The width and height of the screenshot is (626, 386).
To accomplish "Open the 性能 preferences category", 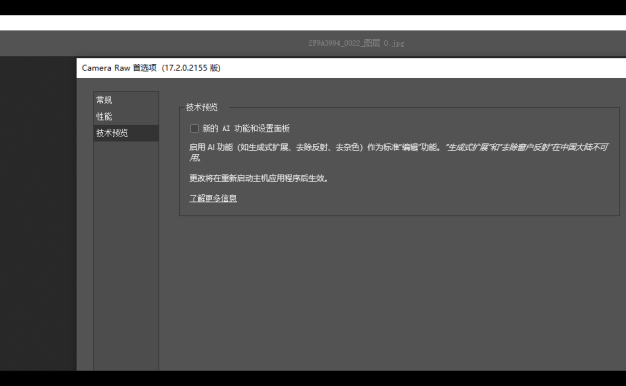I will (126, 117).
